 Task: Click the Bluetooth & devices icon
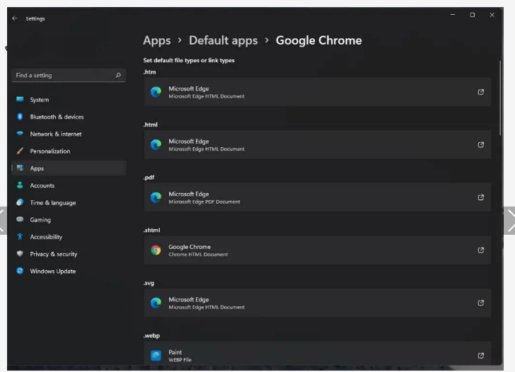coord(20,116)
